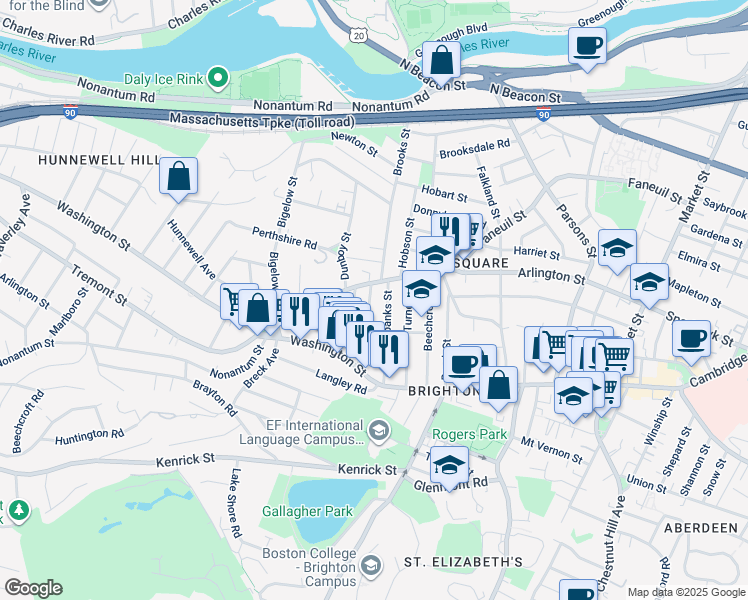Click the shopping bag marker near Rogers Park

point(498,385)
